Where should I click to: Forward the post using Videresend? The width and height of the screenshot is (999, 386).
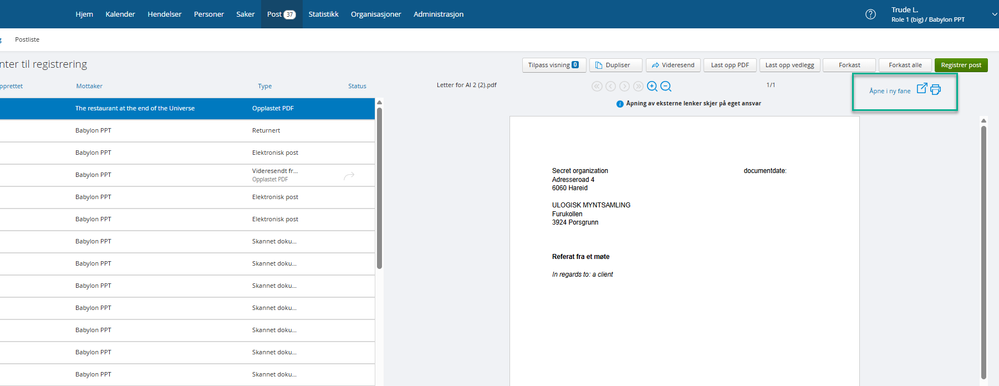(x=673, y=65)
